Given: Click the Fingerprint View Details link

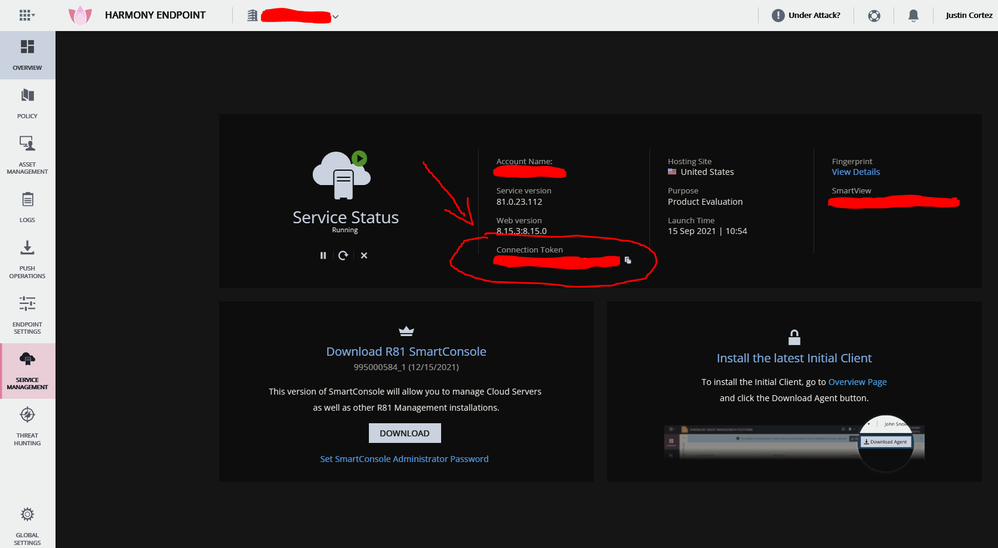Looking at the screenshot, I should point(855,172).
